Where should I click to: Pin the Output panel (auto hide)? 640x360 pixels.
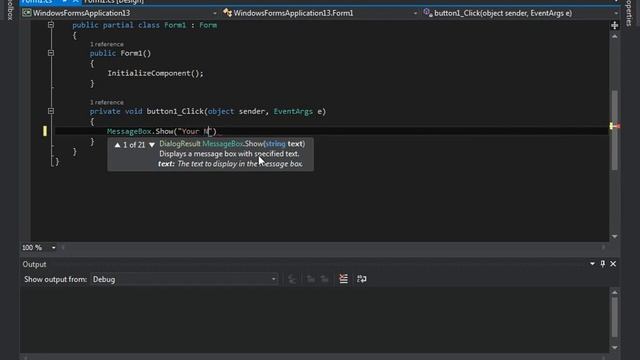602,264
